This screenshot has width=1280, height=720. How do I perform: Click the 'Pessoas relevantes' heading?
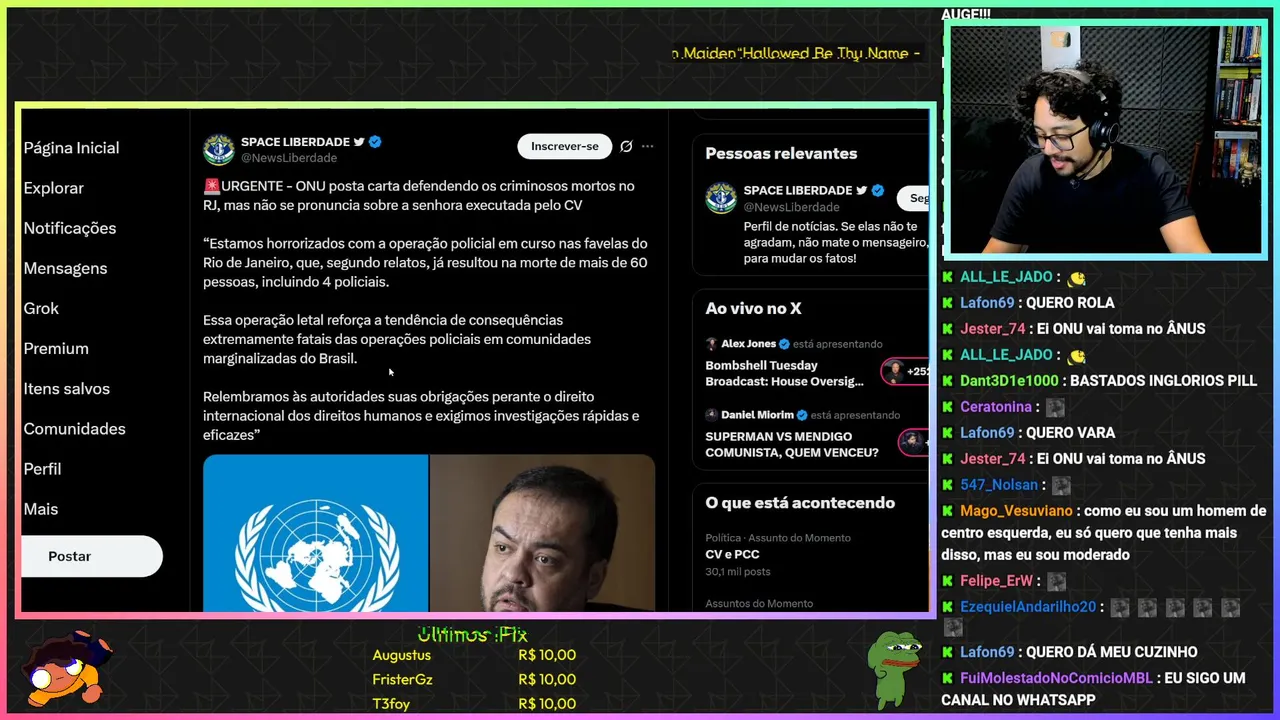pos(781,153)
